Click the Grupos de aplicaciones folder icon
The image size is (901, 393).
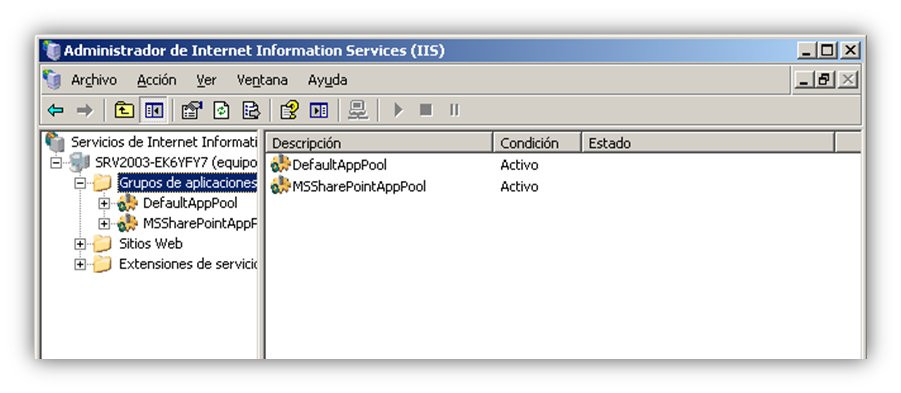(x=102, y=183)
